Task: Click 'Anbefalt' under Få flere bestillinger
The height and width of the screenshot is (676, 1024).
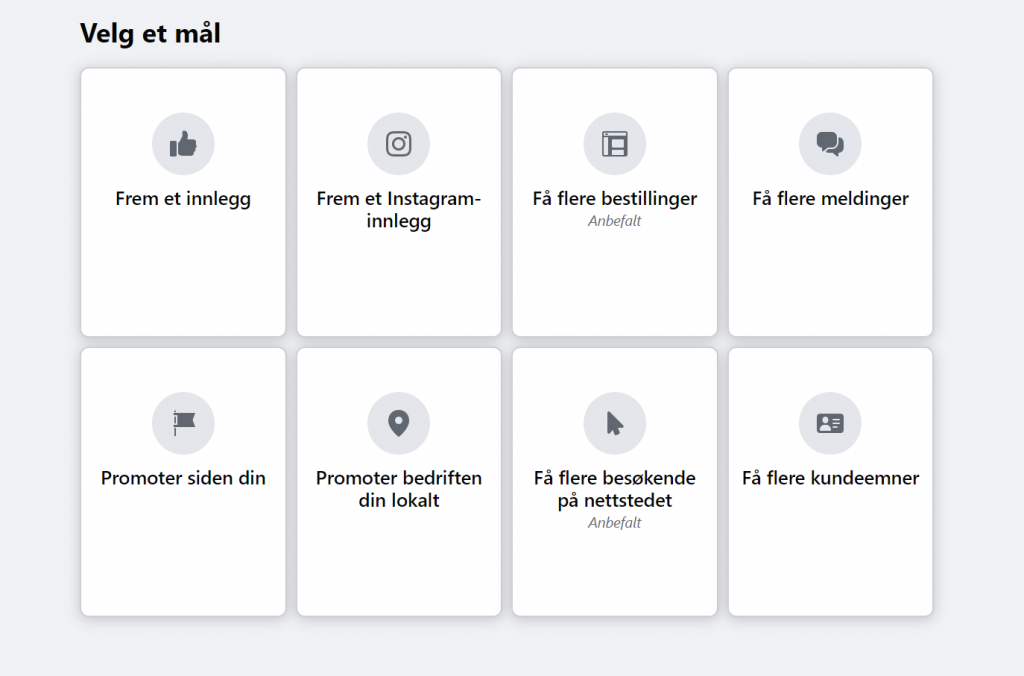Action: pyautogui.click(x=615, y=221)
